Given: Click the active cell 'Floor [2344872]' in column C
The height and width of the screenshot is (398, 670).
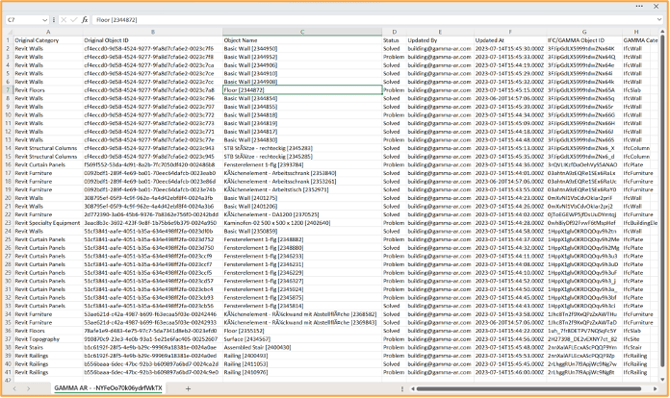Looking at the screenshot, I should pyautogui.click(x=302, y=90).
